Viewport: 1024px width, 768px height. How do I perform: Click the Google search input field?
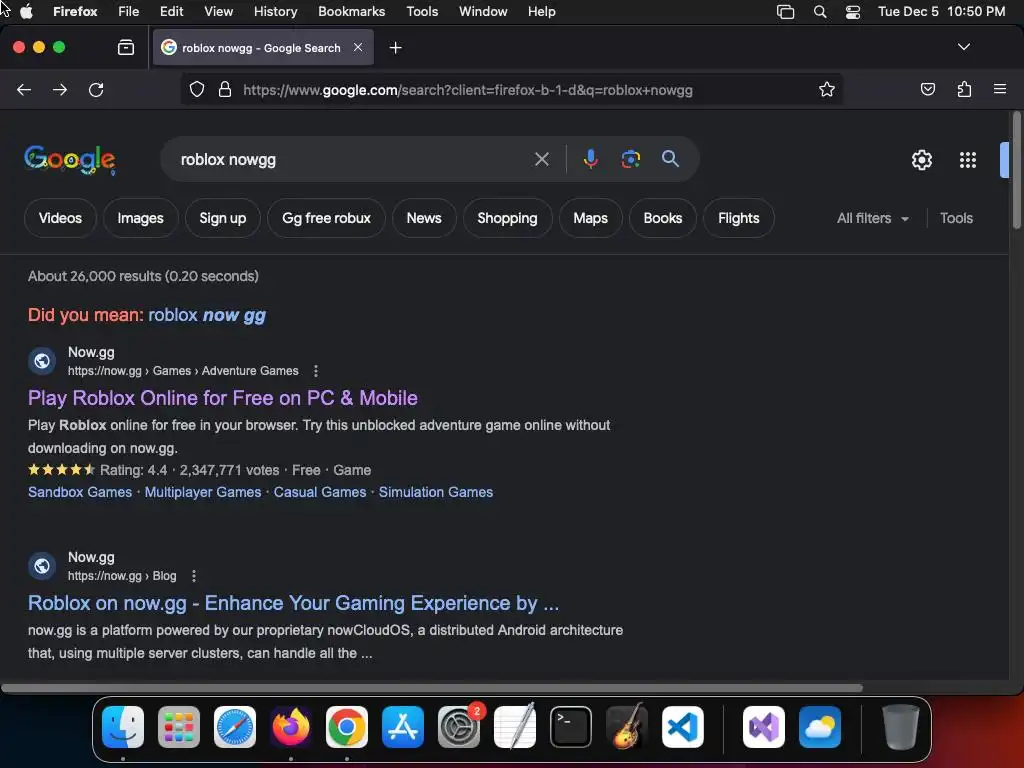[353, 159]
